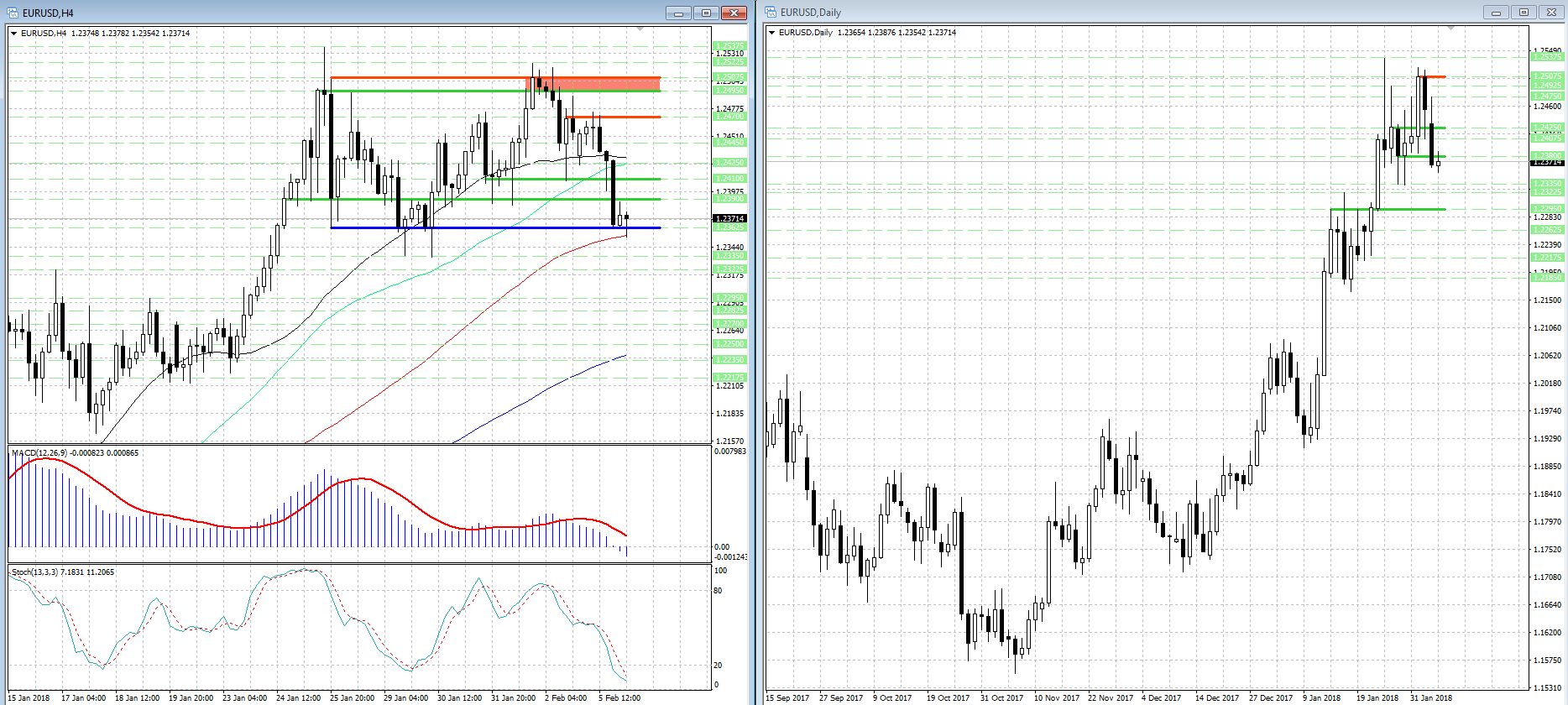1568x705 pixels.
Task: Select the green line at 1.24100 in H4 chart
Action: (572, 179)
